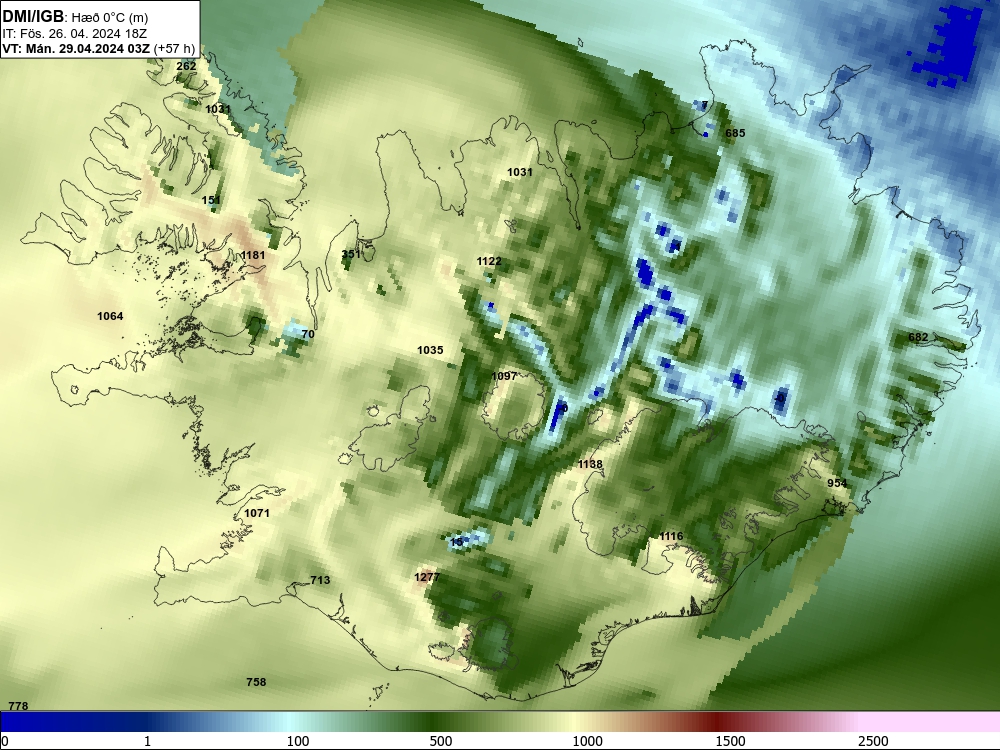The height and width of the screenshot is (750, 1000).
Task: Click the 100 tick on the color scale
Action: [x=298, y=741]
